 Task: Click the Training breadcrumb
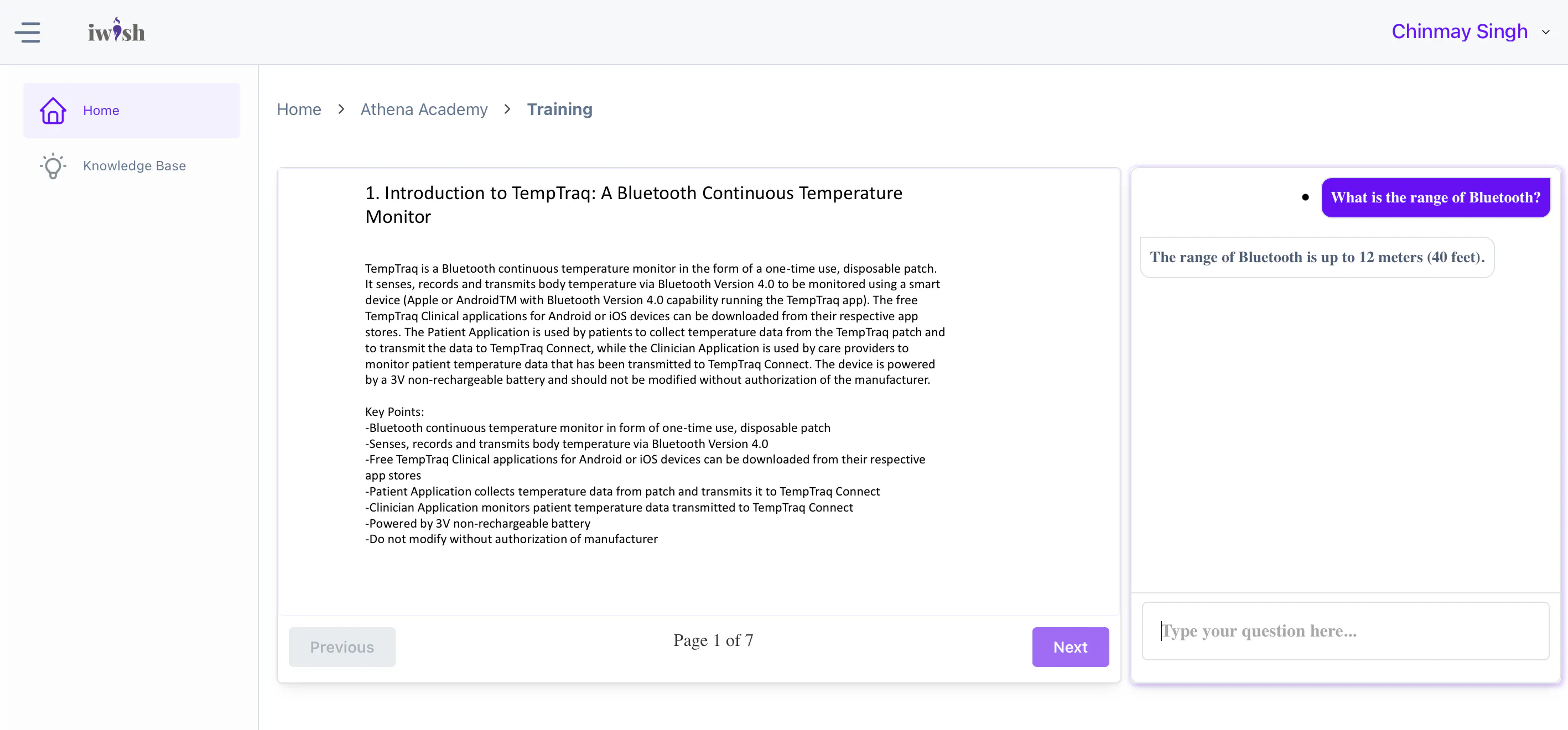(559, 109)
